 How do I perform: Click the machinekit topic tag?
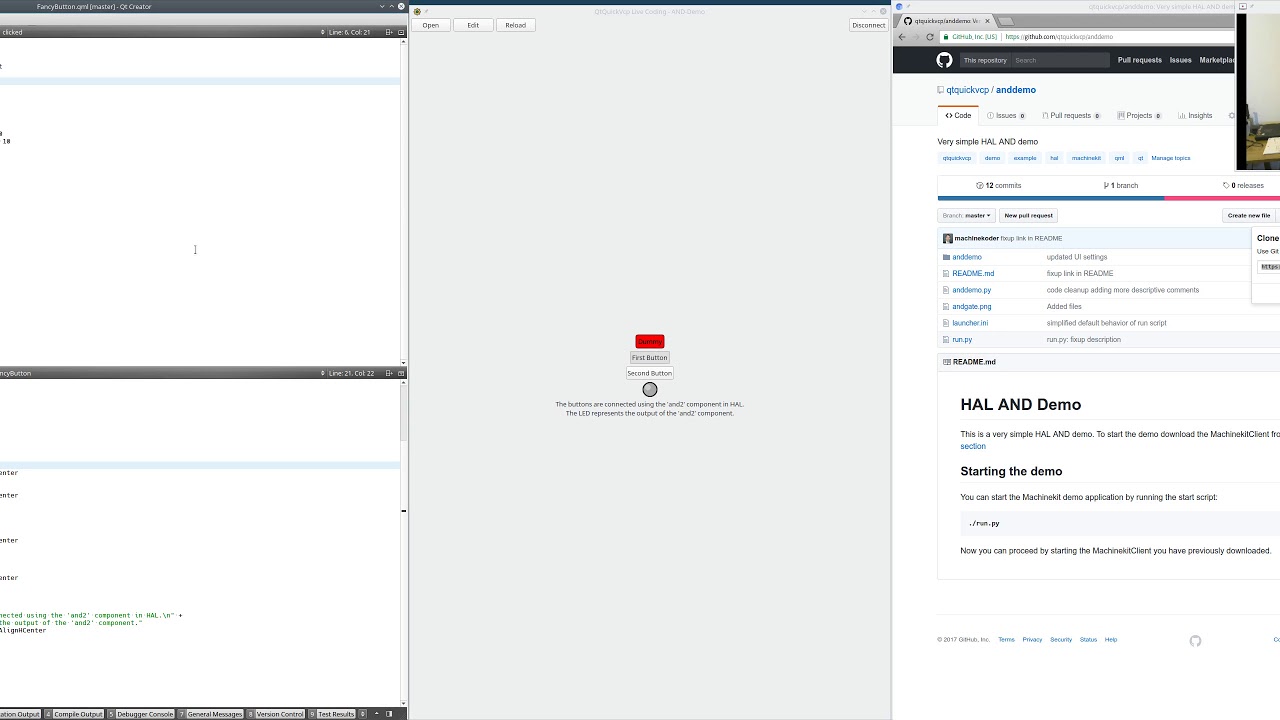(1086, 158)
